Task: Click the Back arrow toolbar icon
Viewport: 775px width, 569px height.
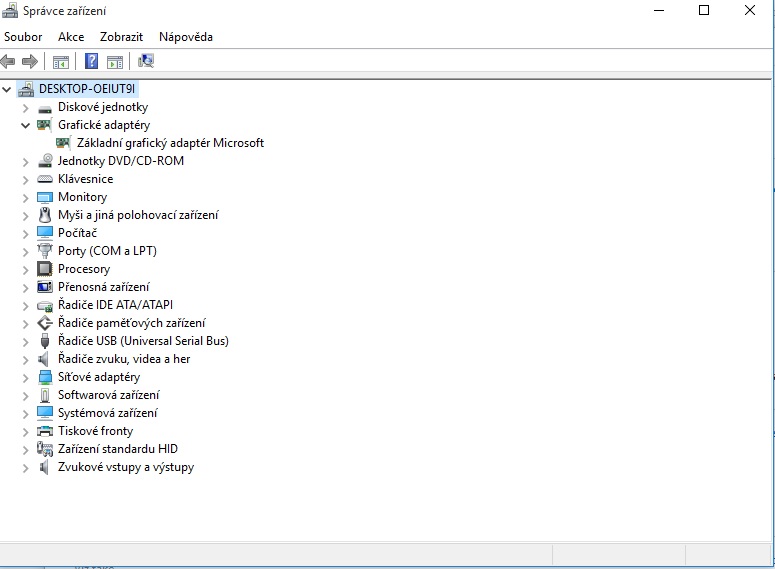Action: point(8,61)
